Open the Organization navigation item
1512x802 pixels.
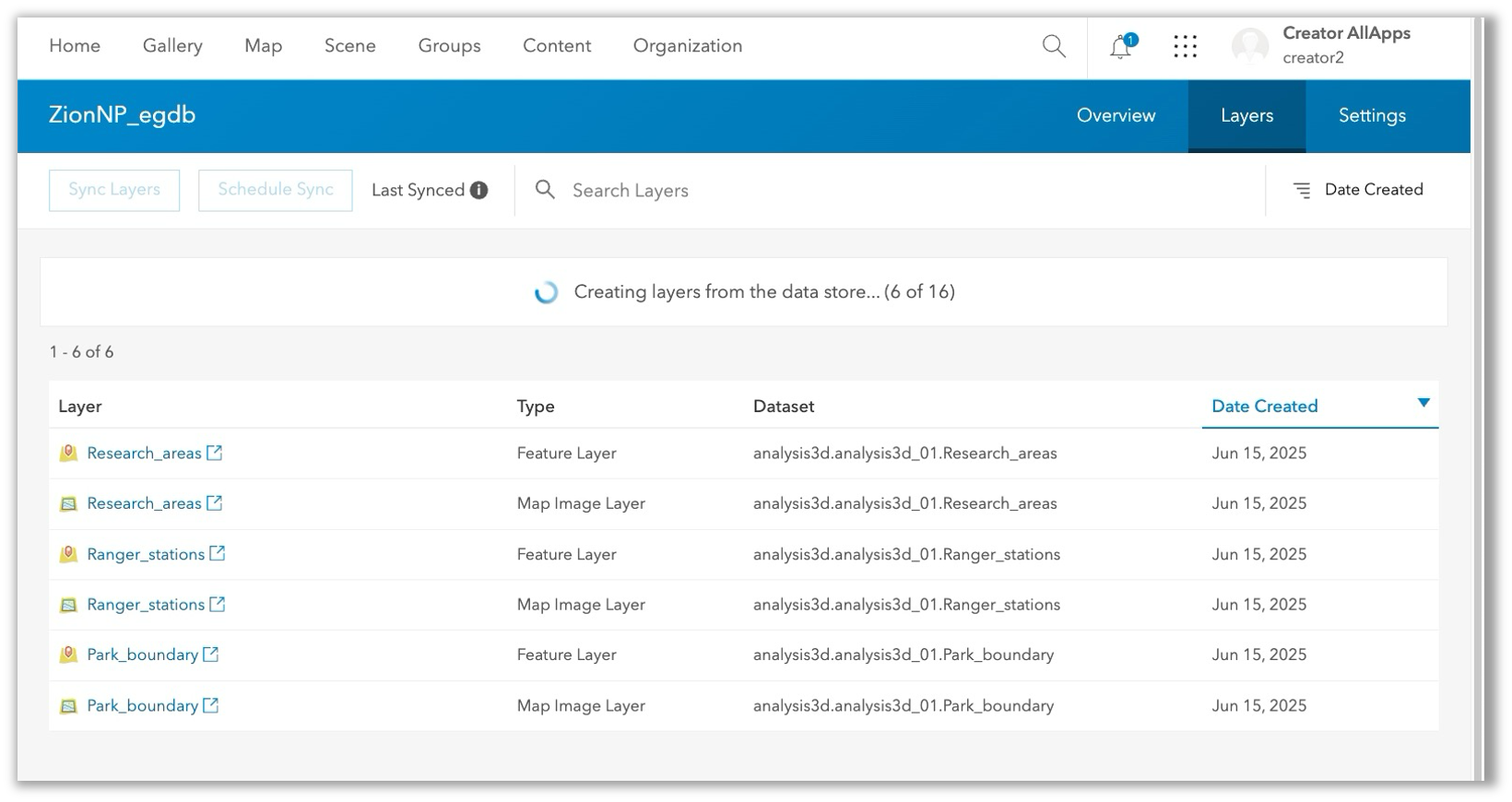click(x=688, y=46)
